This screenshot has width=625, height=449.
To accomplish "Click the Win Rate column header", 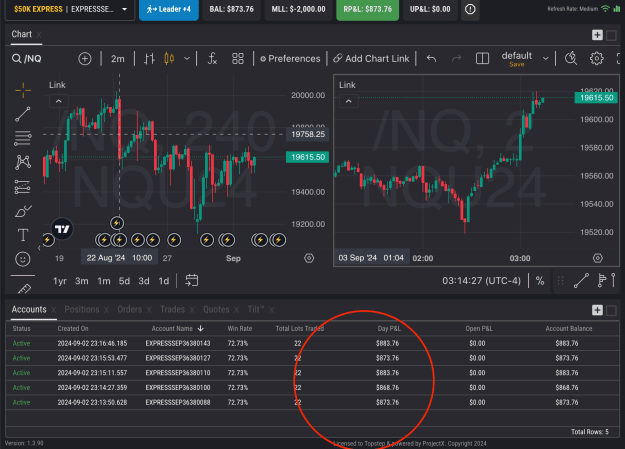I will [240, 329].
